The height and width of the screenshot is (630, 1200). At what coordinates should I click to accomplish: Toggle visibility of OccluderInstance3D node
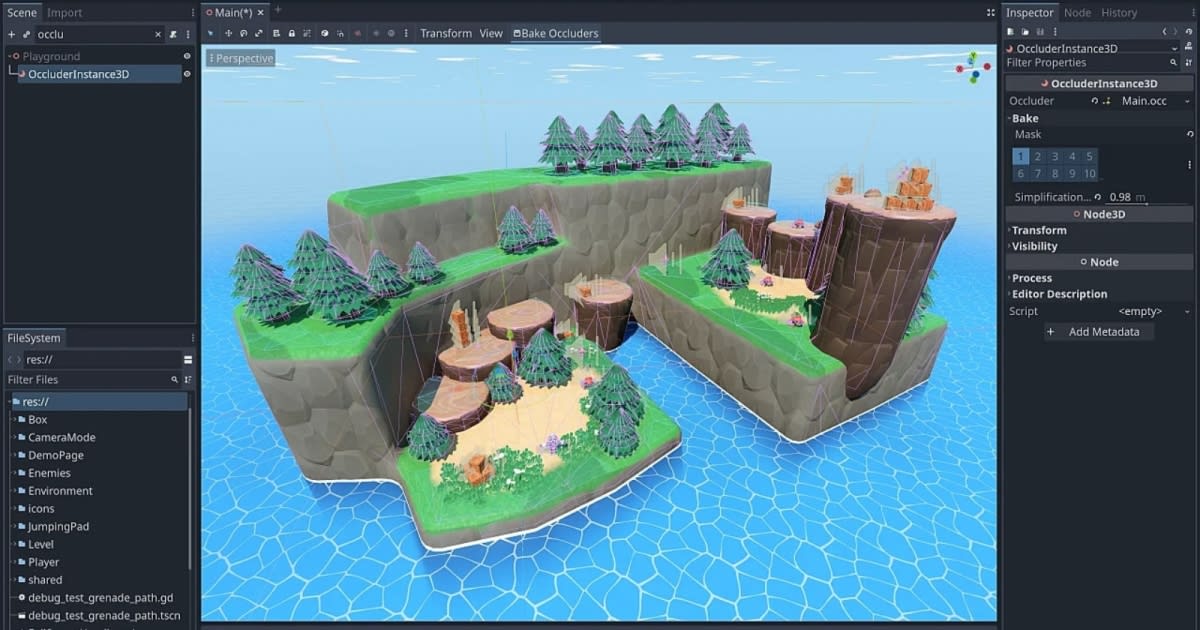pyautogui.click(x=187, y=74)
